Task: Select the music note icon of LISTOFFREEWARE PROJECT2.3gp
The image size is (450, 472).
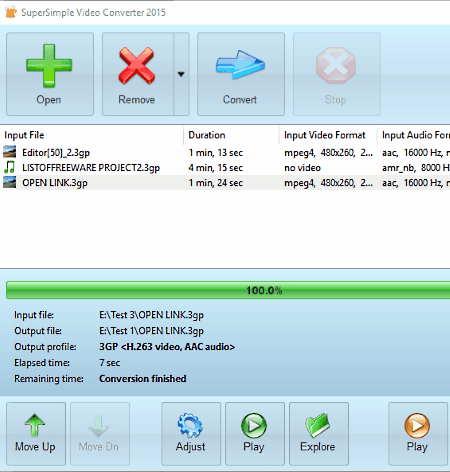Action: [9, 167]
